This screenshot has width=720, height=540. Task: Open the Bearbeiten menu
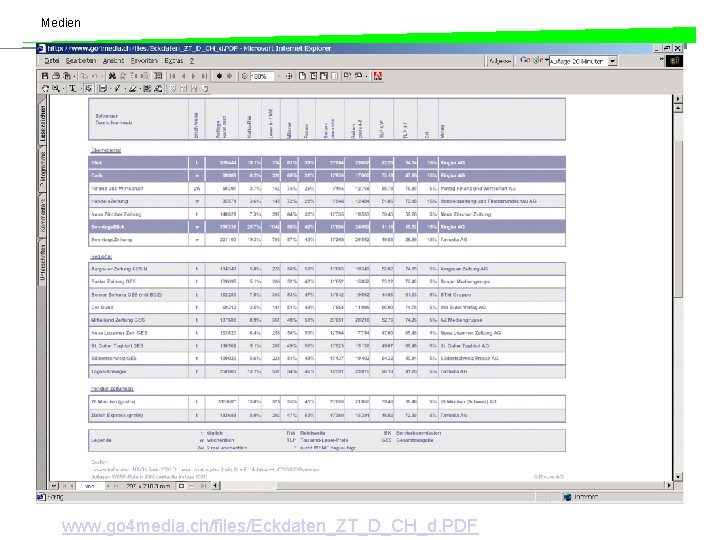[x=81, y=61]
